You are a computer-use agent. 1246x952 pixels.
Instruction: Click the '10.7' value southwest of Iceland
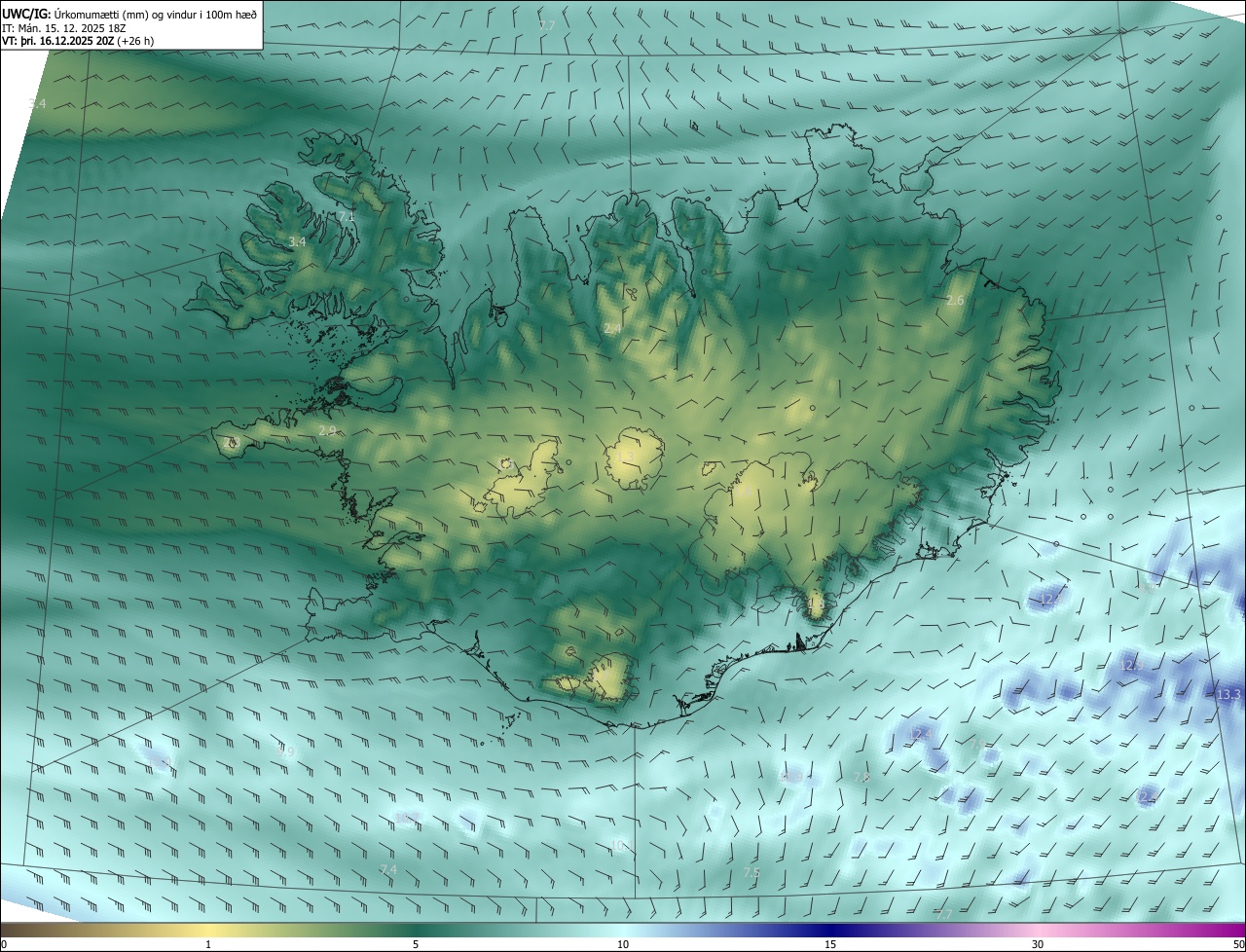pos(406,818)
